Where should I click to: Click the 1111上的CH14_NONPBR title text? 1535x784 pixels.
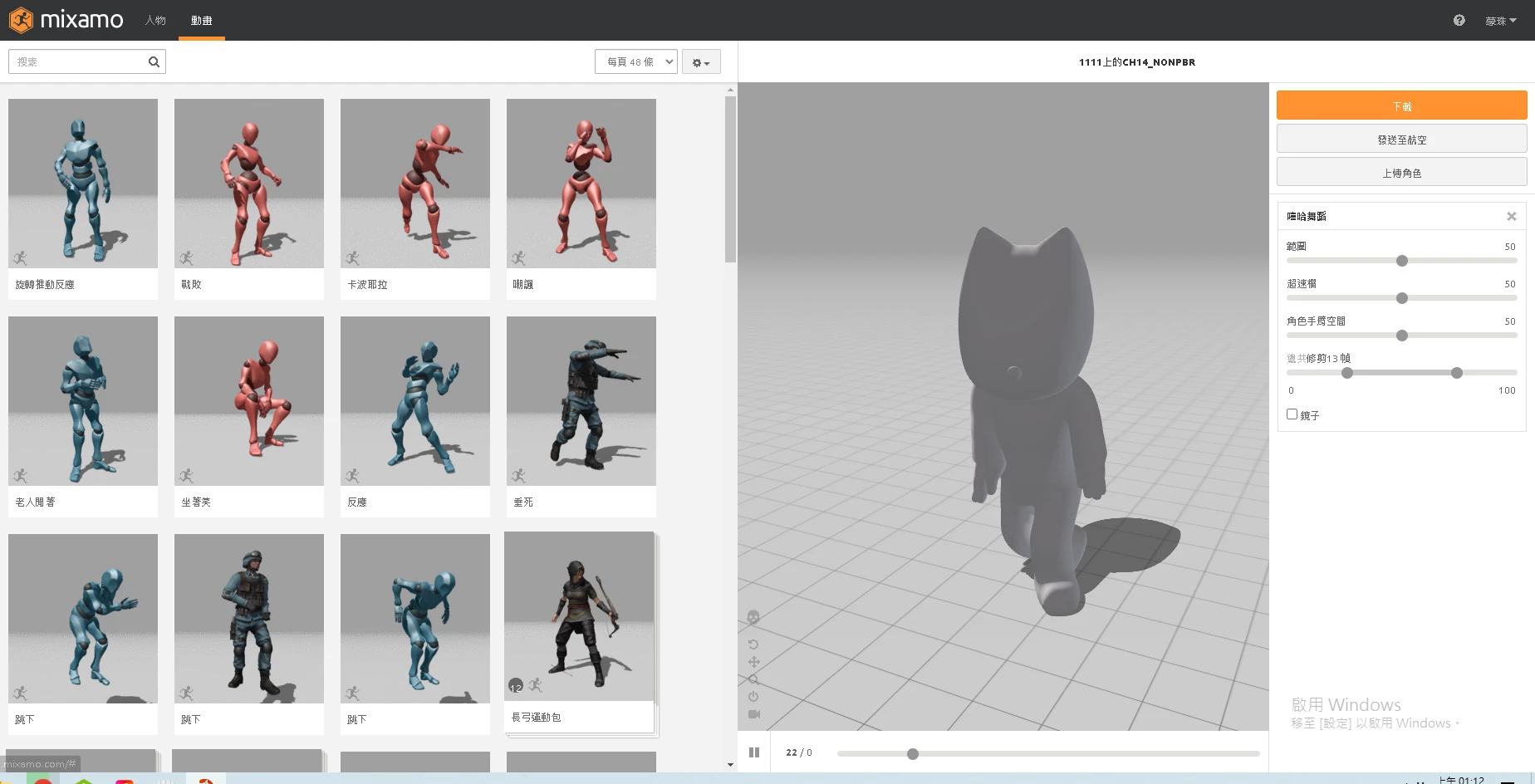click(x=1137, y=61)
